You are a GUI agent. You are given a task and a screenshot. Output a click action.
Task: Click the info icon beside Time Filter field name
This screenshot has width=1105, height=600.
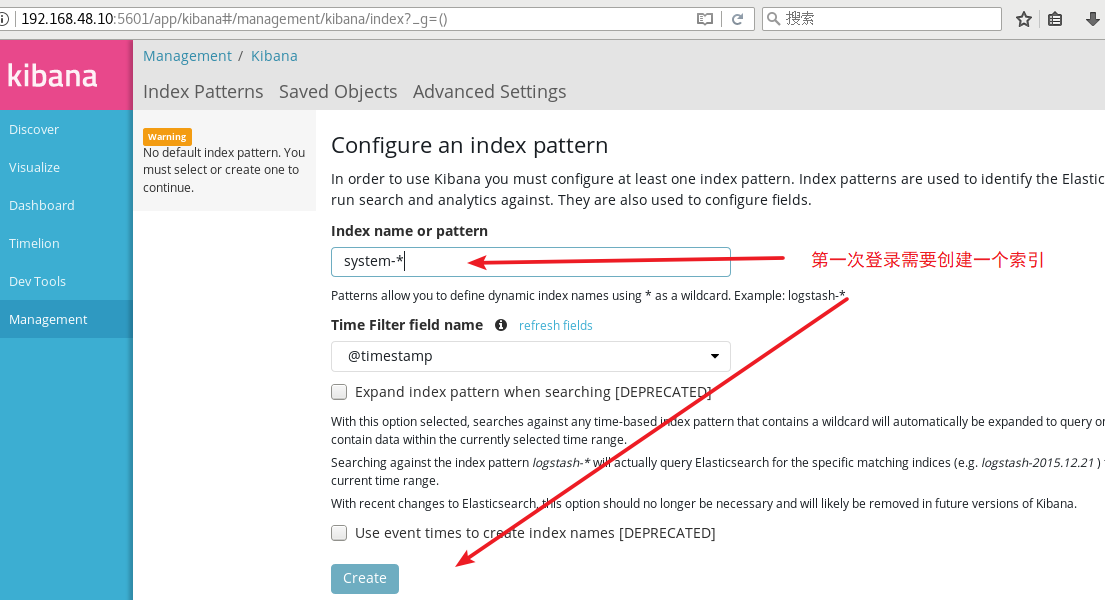coord(501,325)
